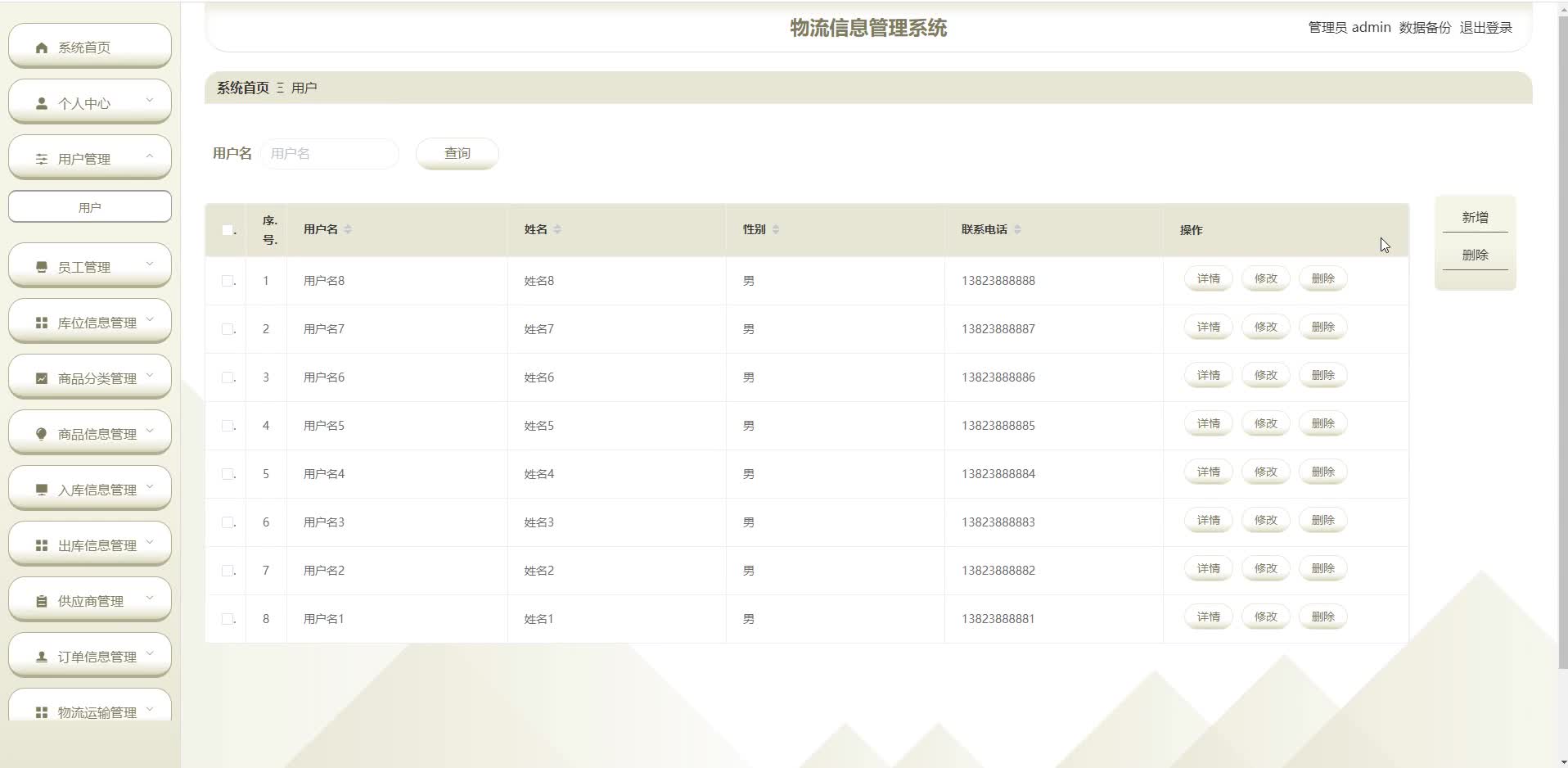Expand the 供应商管理 chevron
Viewport: 1568px width, 768px height.
point(150,598)
